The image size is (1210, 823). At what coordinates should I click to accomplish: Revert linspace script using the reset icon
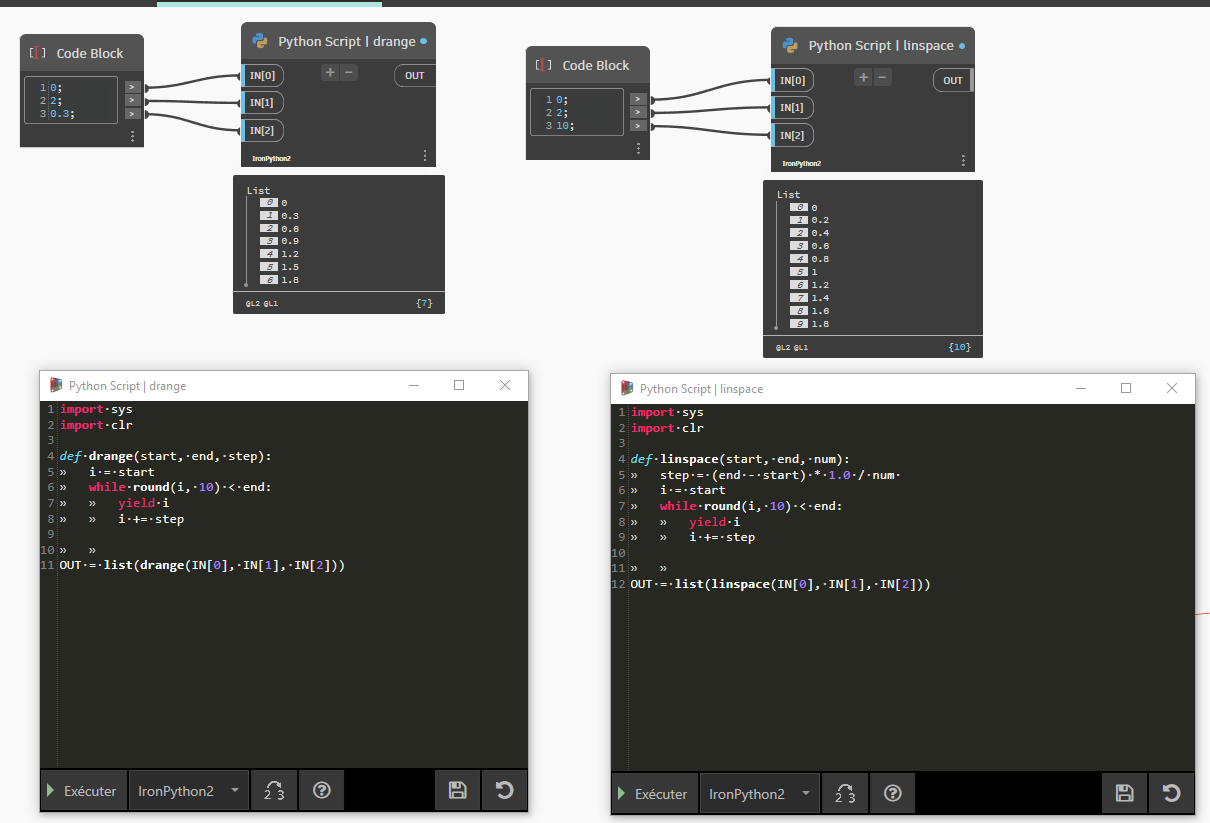click(1171, 793)
